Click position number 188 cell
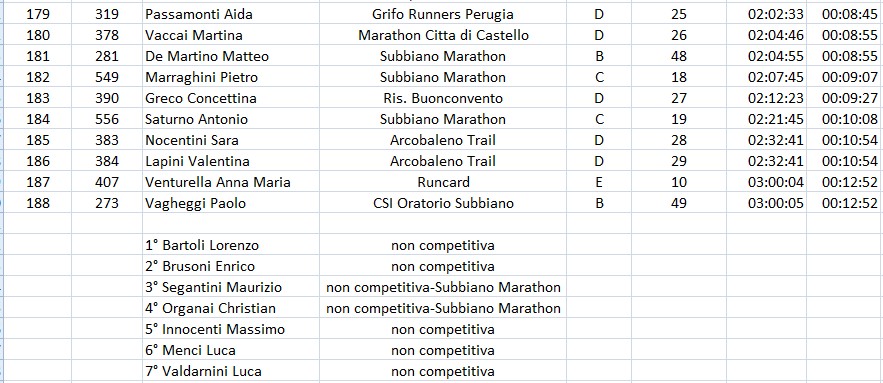This screenshot has height=383, width=883. [x=38, y=203]
